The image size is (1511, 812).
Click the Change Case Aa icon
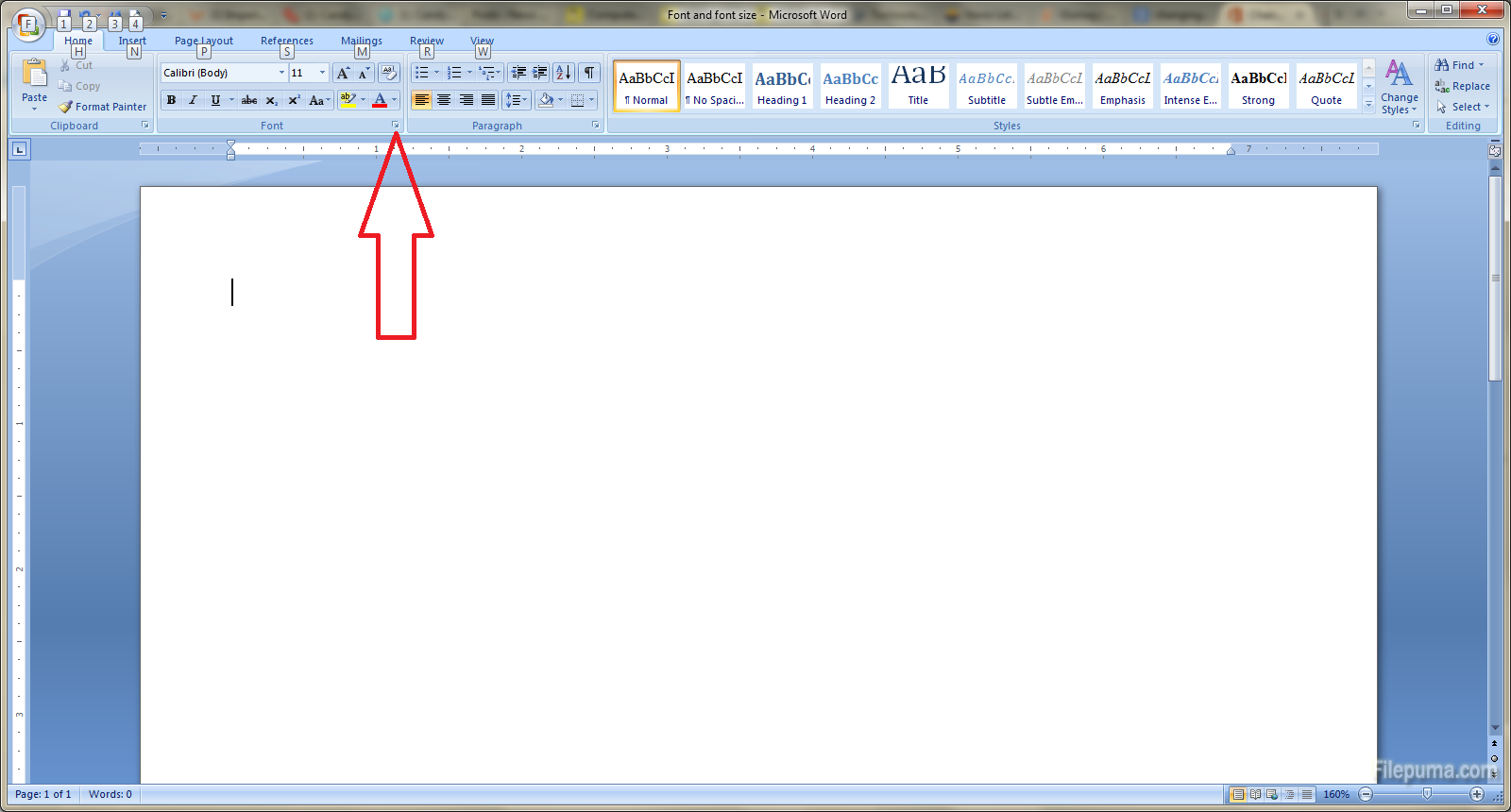(320, 100)
